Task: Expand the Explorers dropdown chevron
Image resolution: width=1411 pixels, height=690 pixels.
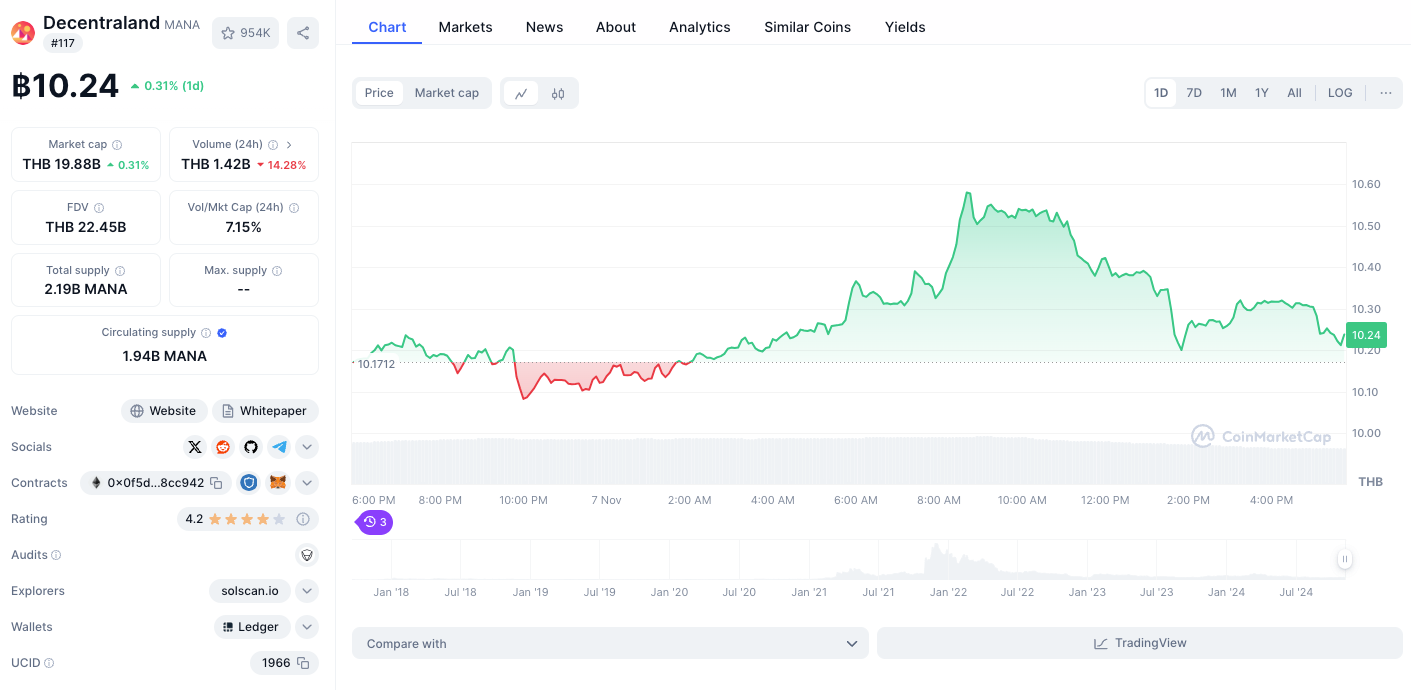Action: (307, 591)
